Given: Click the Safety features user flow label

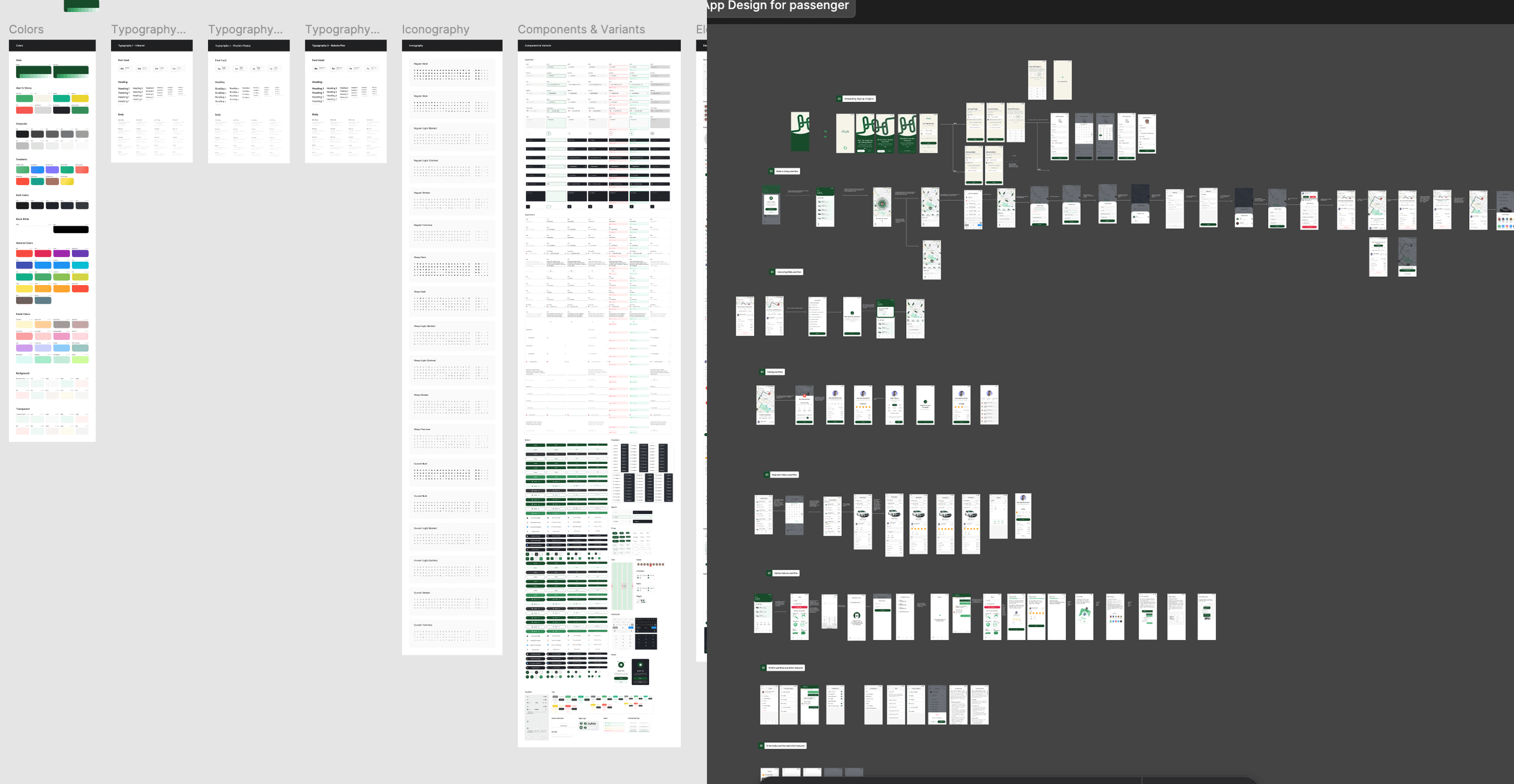Looking at the screenshot, I should (x=786, y=573).
